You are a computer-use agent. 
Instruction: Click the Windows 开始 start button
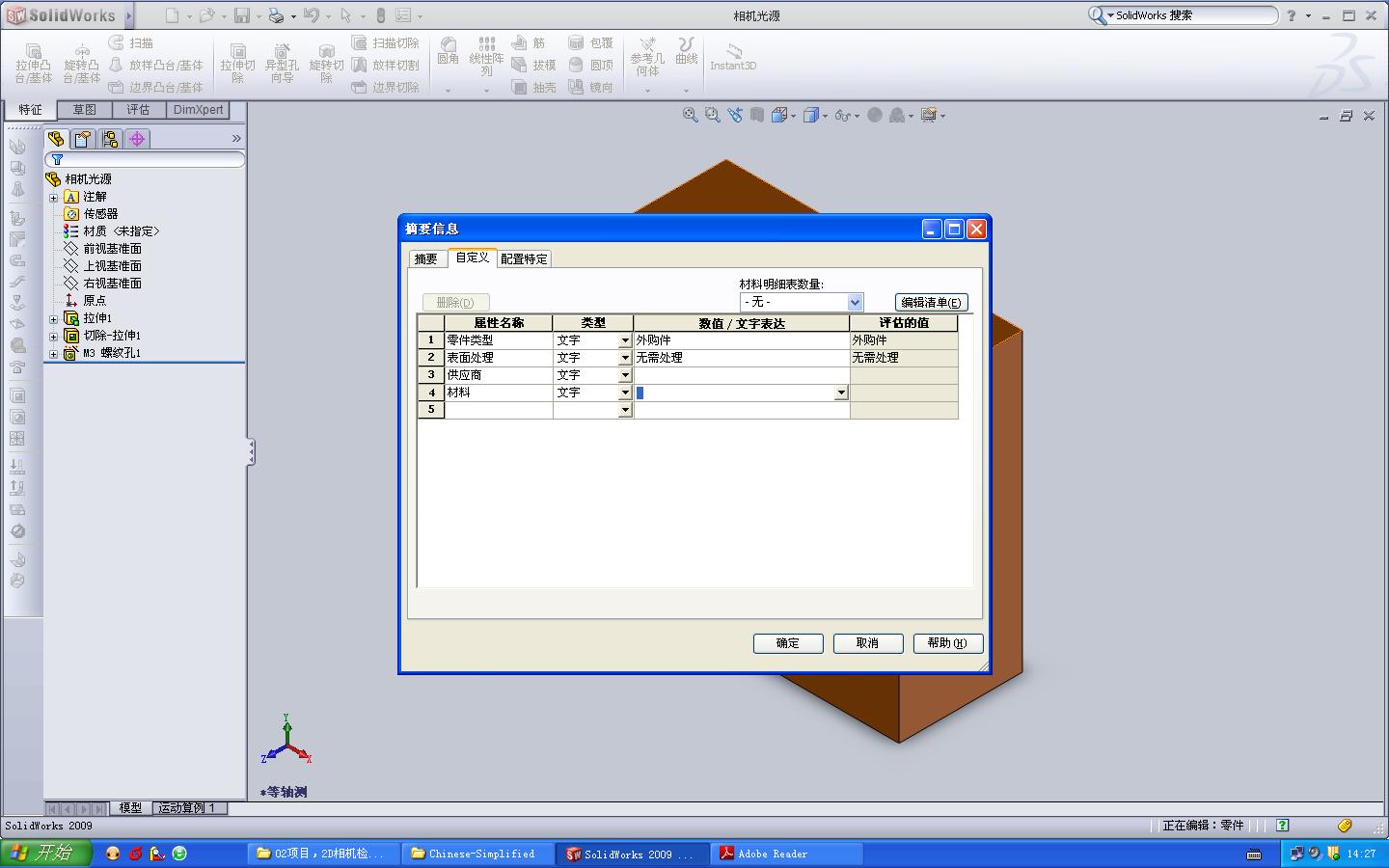(x=46, y=854)
